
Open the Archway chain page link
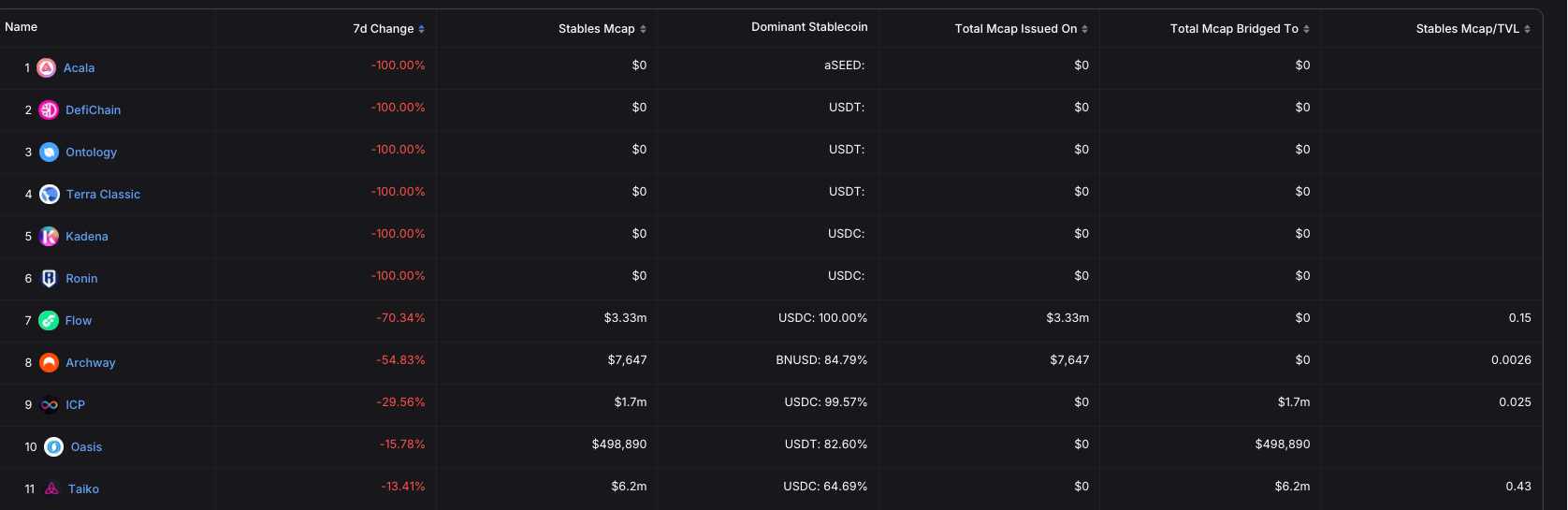coord(91,363)
